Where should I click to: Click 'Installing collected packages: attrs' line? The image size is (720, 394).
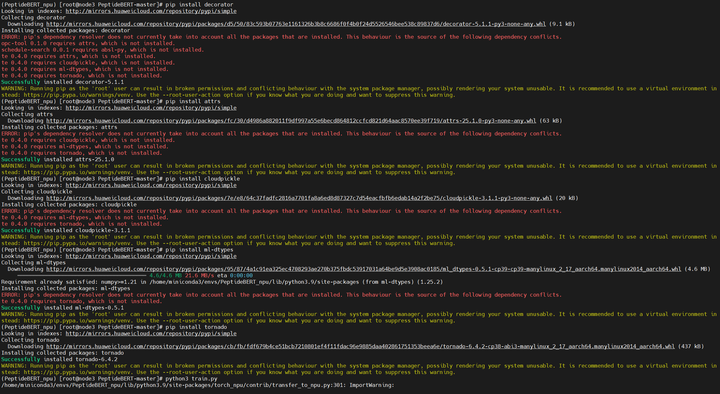coord(59,127)
